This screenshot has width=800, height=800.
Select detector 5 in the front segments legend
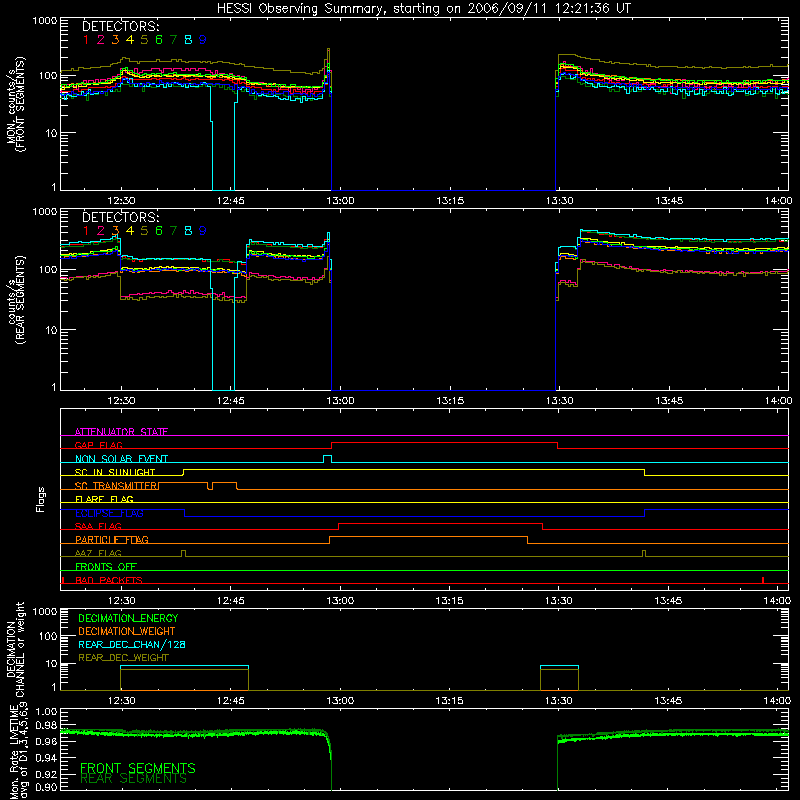tap(144, 40)
